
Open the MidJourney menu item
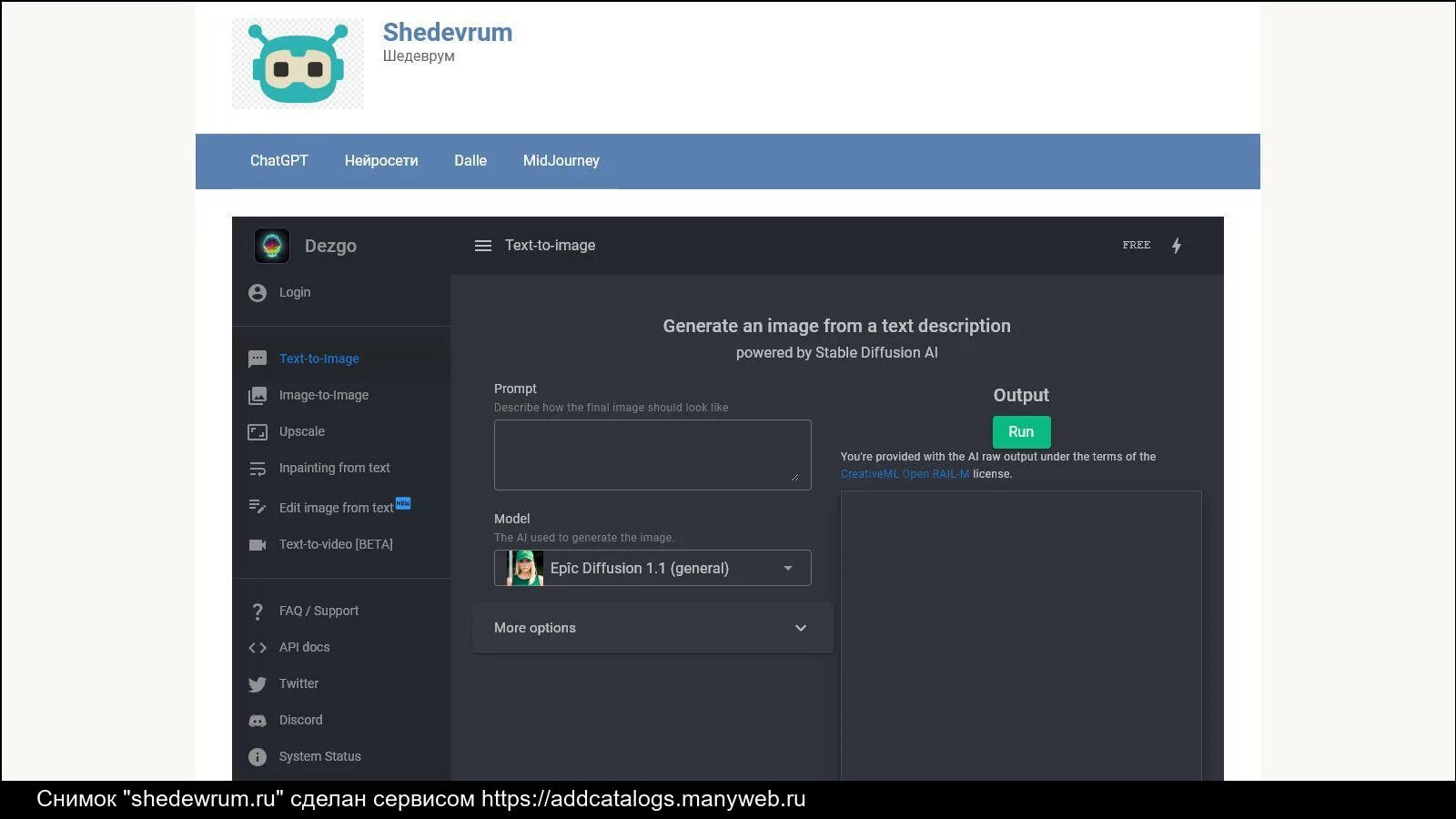point(561,161)
